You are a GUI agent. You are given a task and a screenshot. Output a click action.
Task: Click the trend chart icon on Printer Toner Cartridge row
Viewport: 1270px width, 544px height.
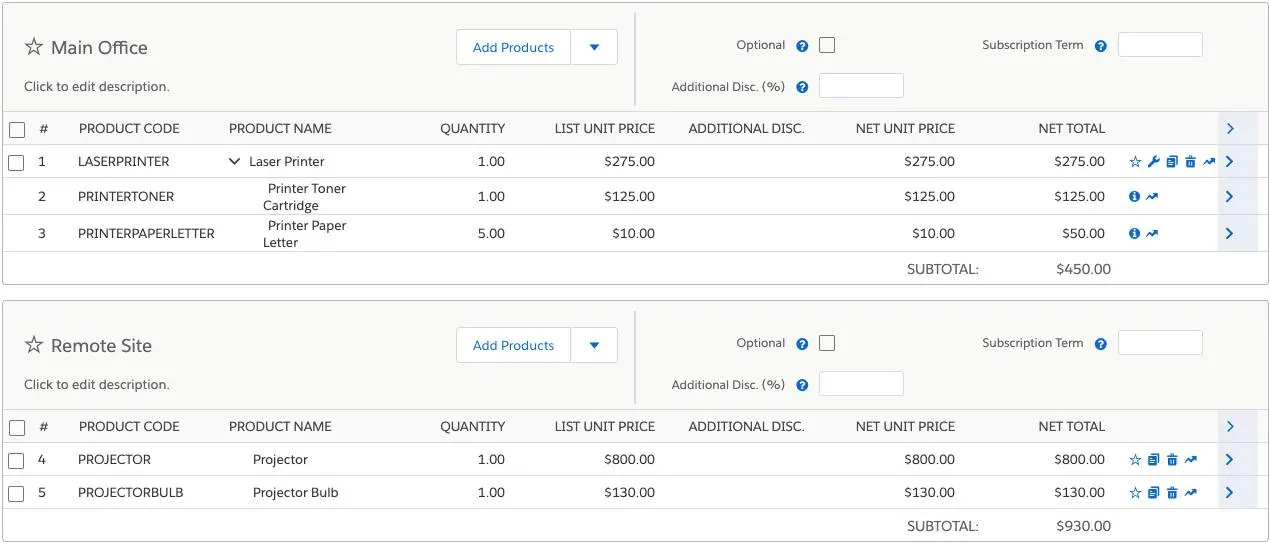1152,197
